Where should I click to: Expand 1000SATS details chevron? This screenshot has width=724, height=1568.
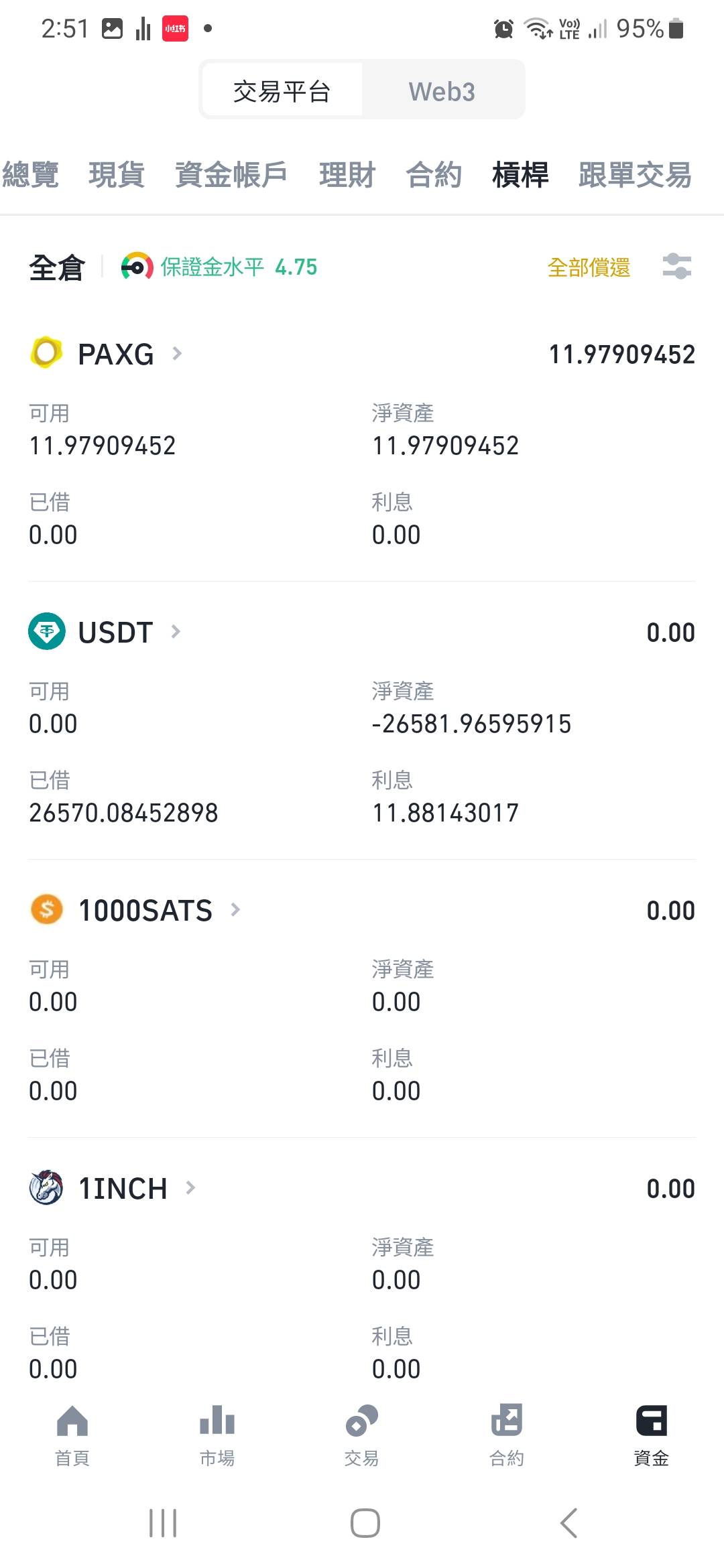click(235, 909)
